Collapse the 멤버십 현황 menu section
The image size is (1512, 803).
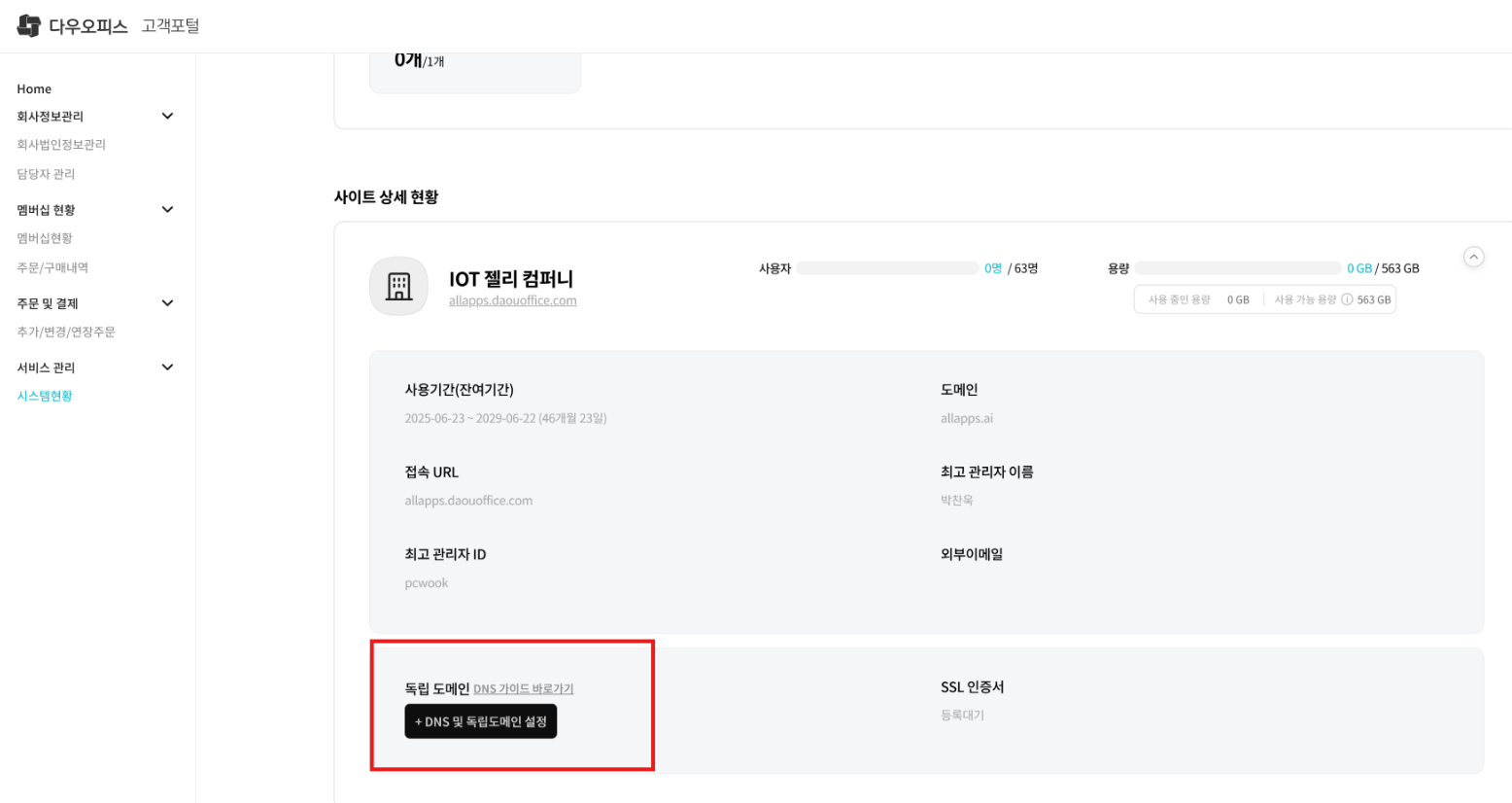pos(167,210)
